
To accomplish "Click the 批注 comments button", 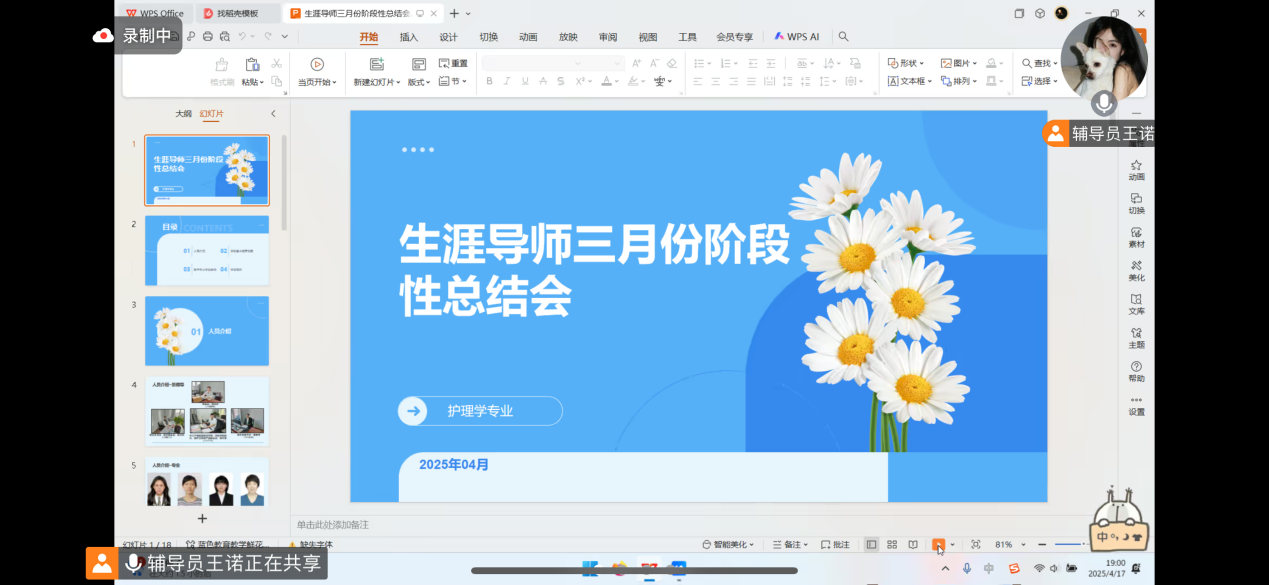I will pos(836,545).
